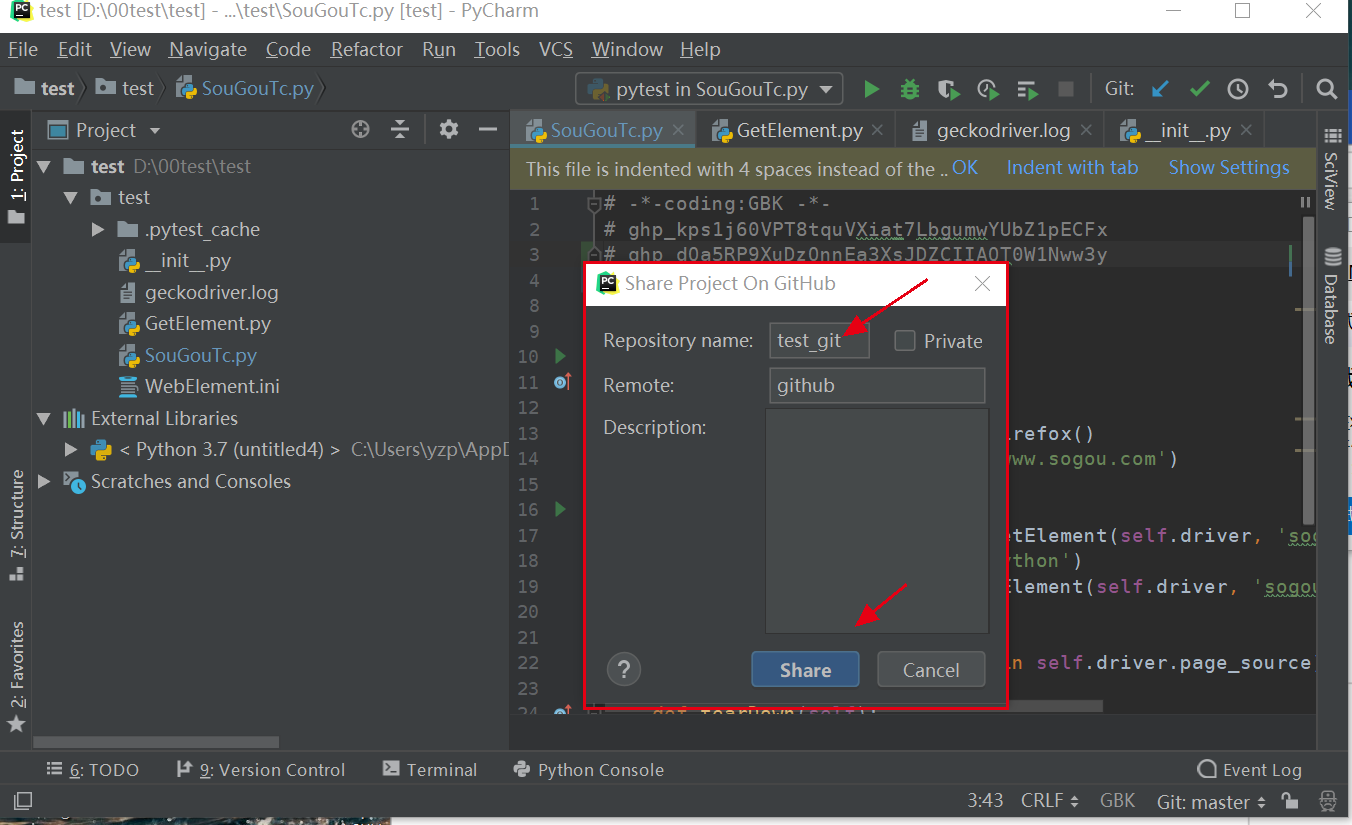Collapse the inner test folder
The height and width of the screenshot is (825, 1352).
[70, 198]
